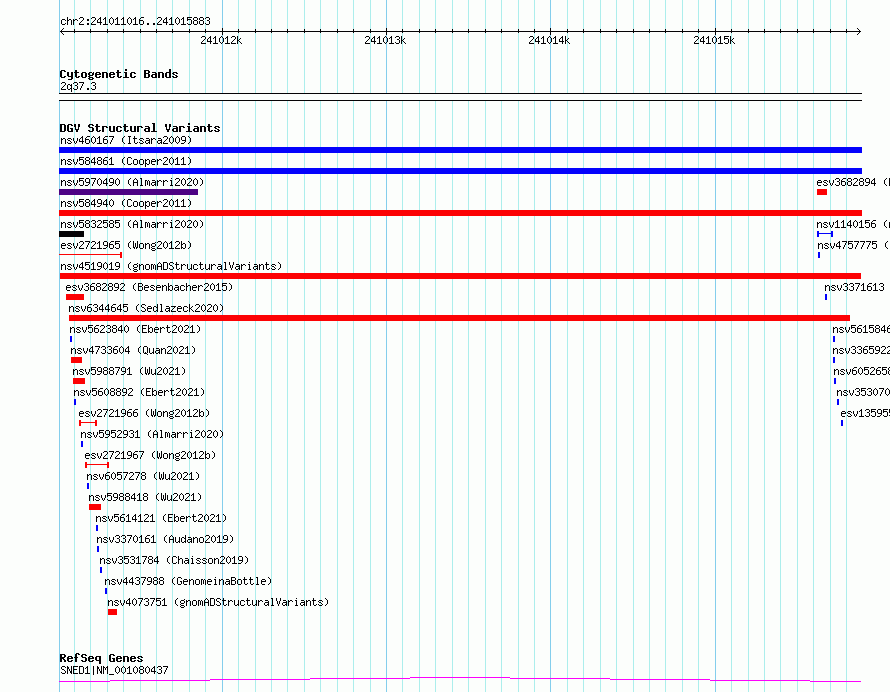Open nsv3370161 (Audano2019) variant
Image resolution: width=890 pixels, height=692 pixels.
coord(165,539)
